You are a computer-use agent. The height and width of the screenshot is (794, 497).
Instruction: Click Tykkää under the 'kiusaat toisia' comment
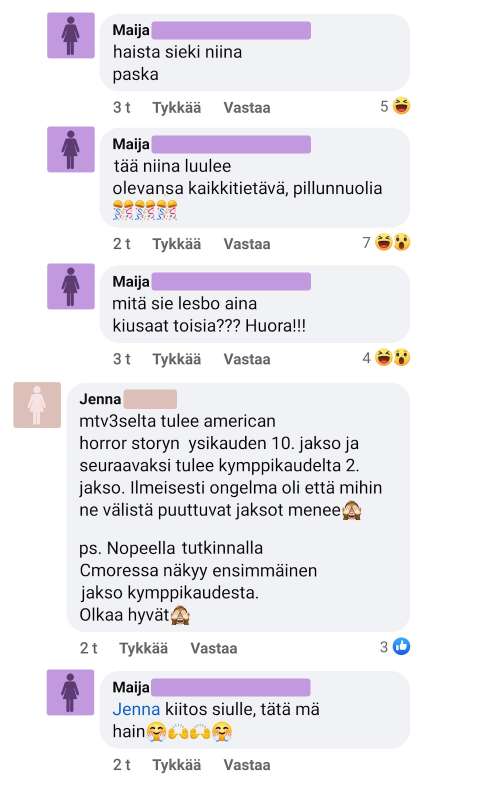coord(176,359)
